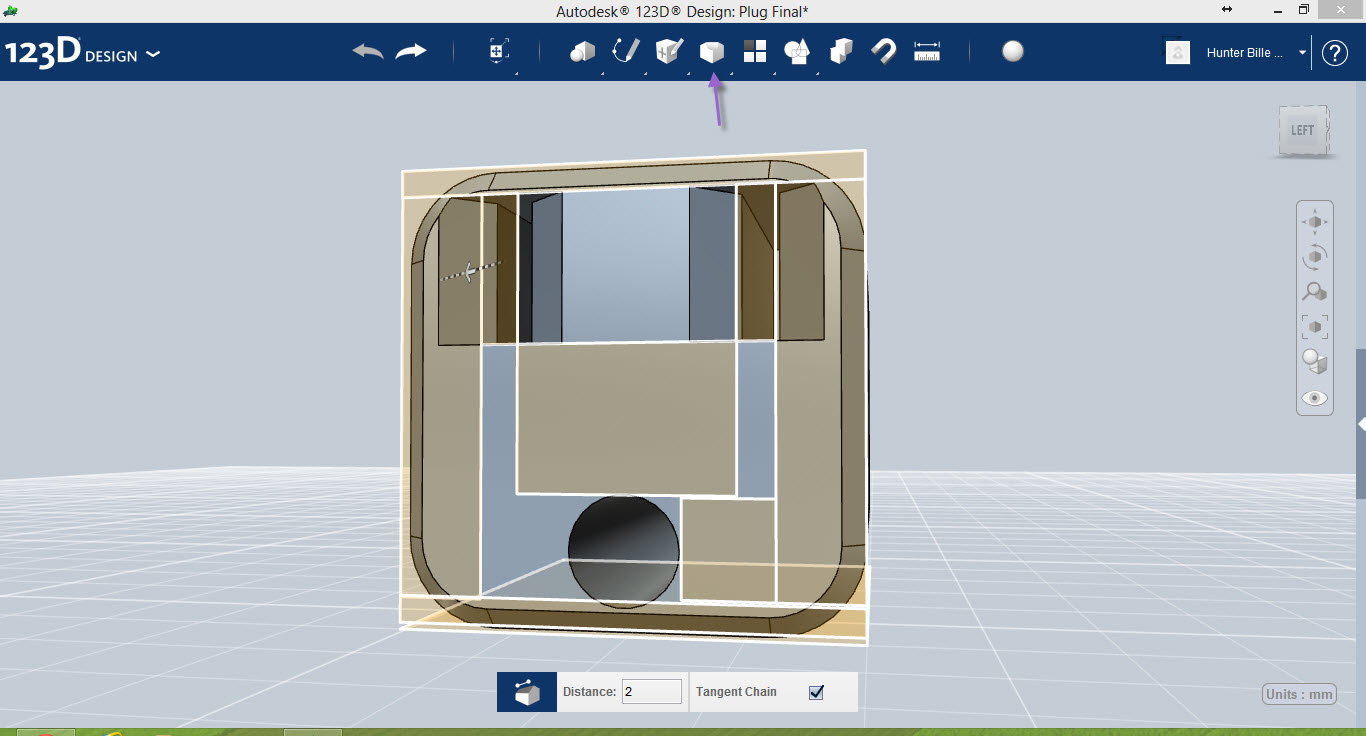This screenshot has width=1366, height=736.
Task: Click the LEFT face of view cube
Action: point(1302,130)
